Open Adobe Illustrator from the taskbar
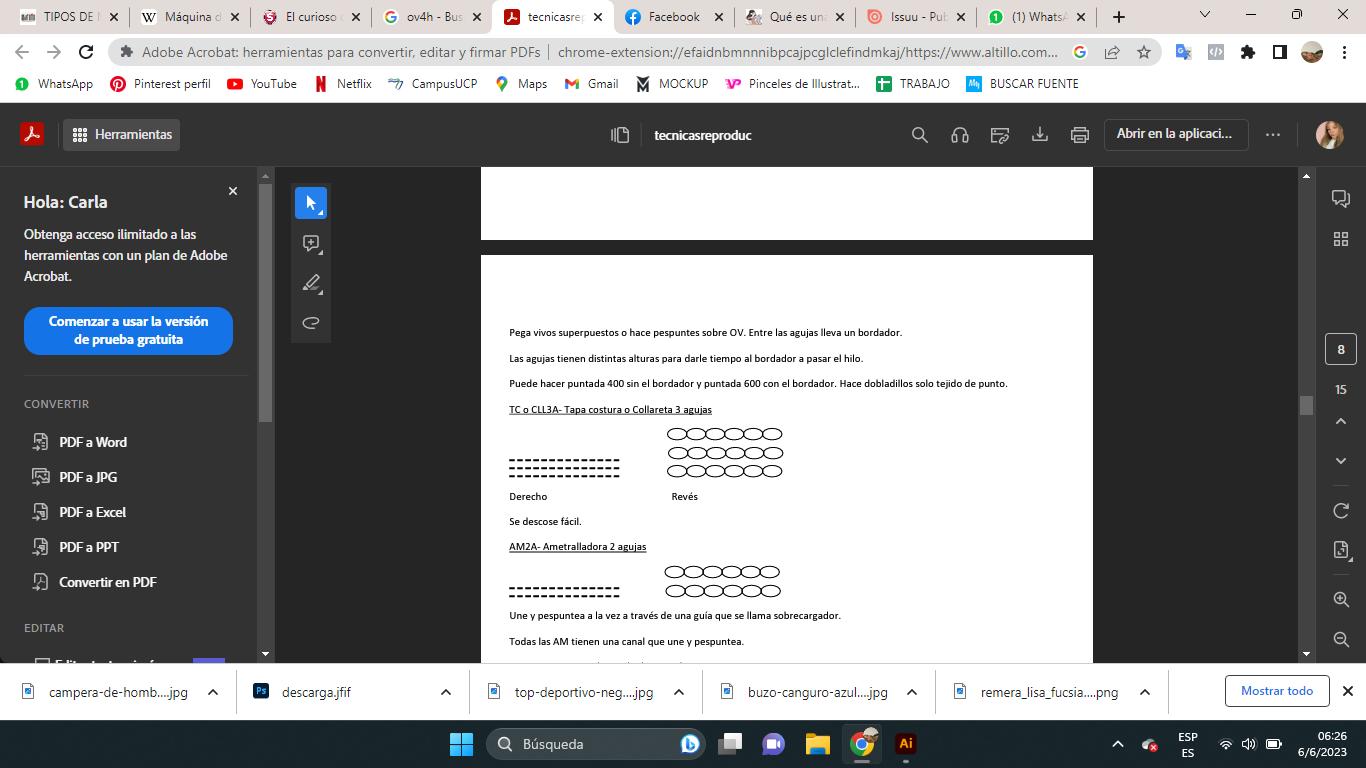The width and height of the screenshot is (1366, 768). click(x=906, y=744)
